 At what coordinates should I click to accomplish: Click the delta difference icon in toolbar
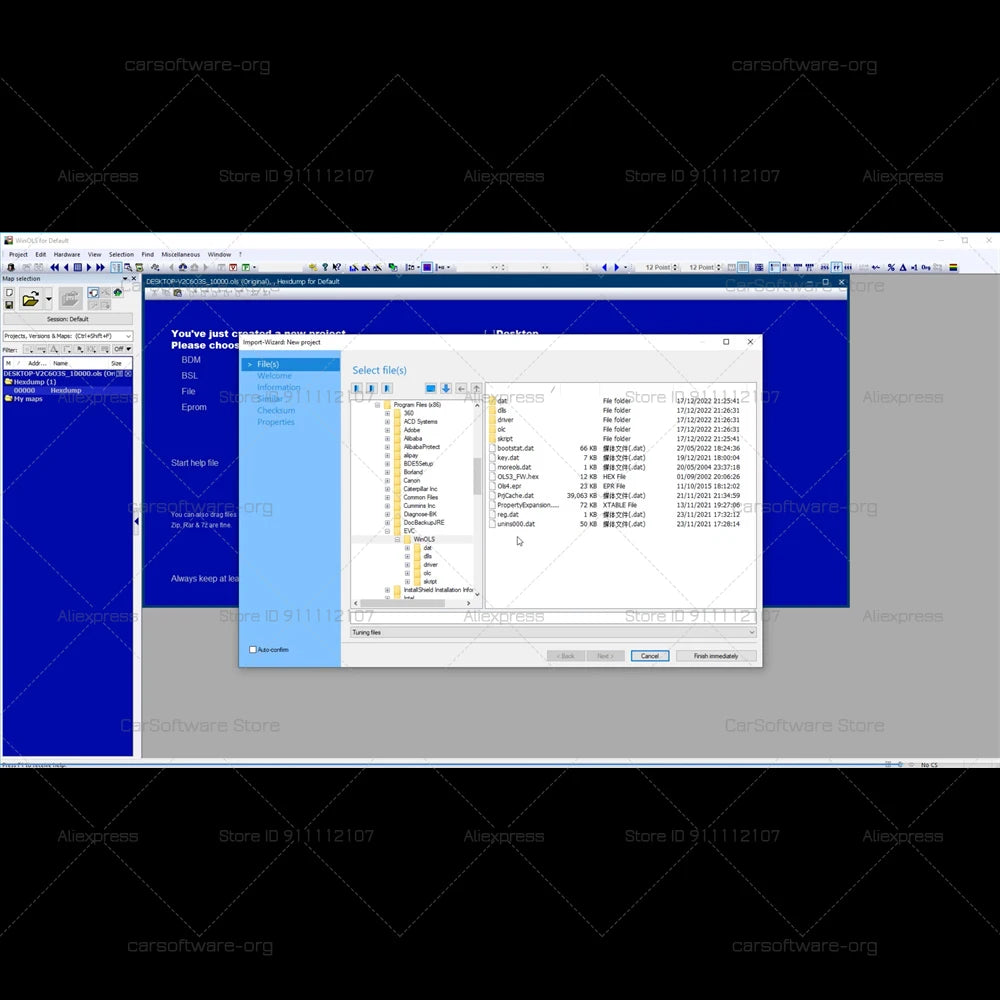point(903,268)
